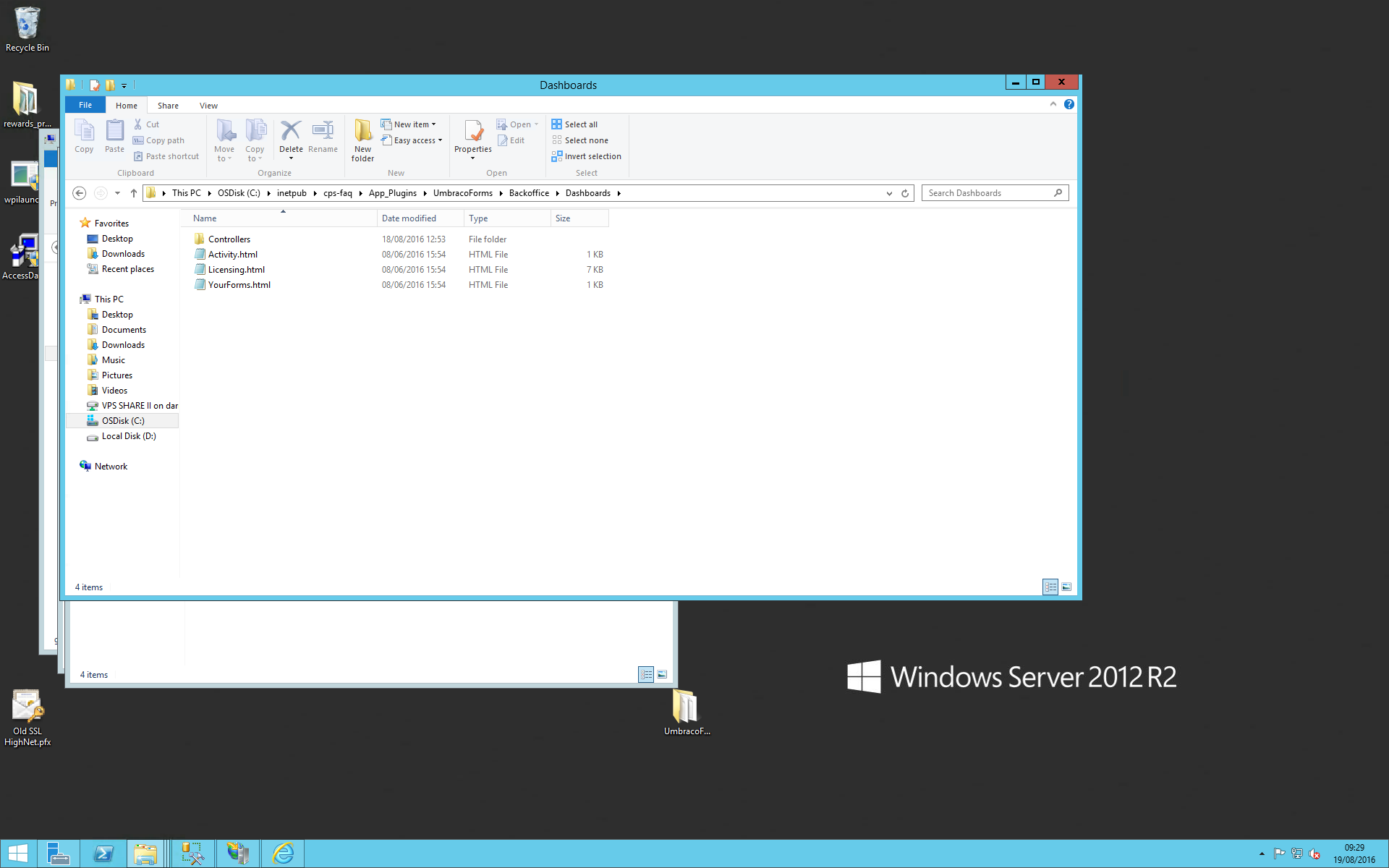Screen dimensions: 1389x868
Task: Select the Recycle Bin desktop icon
Action: coord(27,30)
